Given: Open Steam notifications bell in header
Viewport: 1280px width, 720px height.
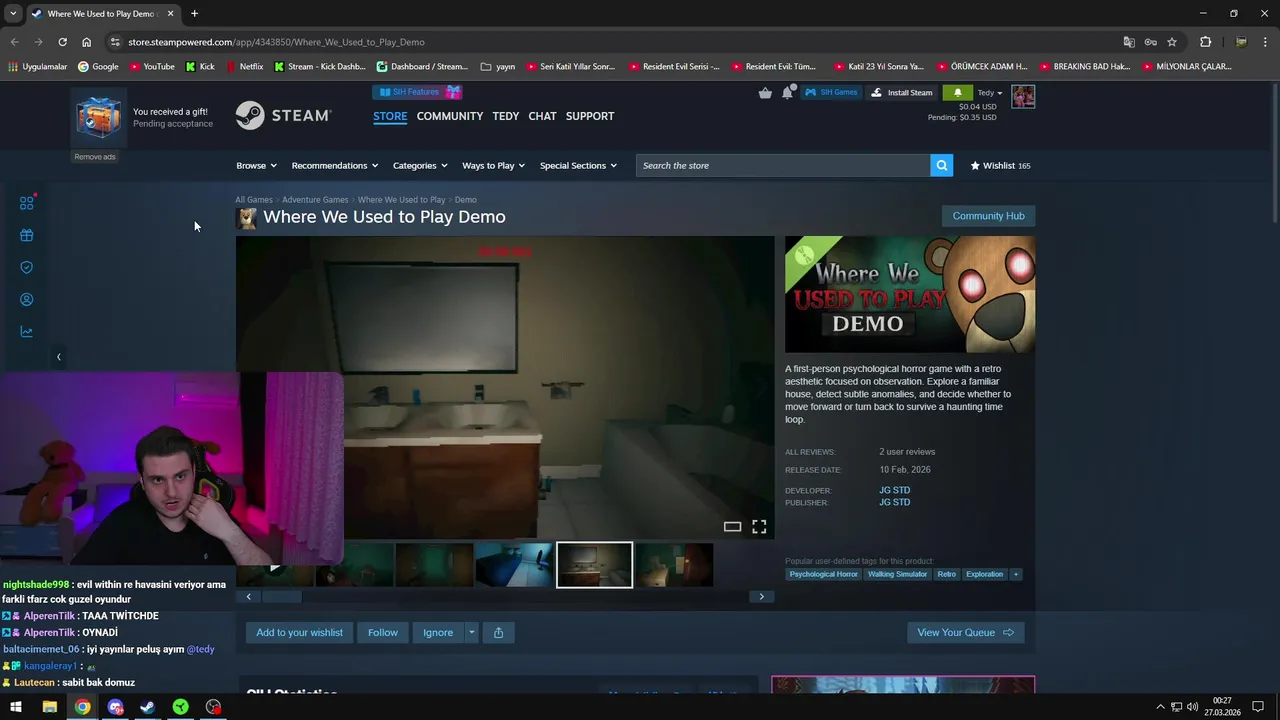Looking at the screenshot, I should 788,92.
